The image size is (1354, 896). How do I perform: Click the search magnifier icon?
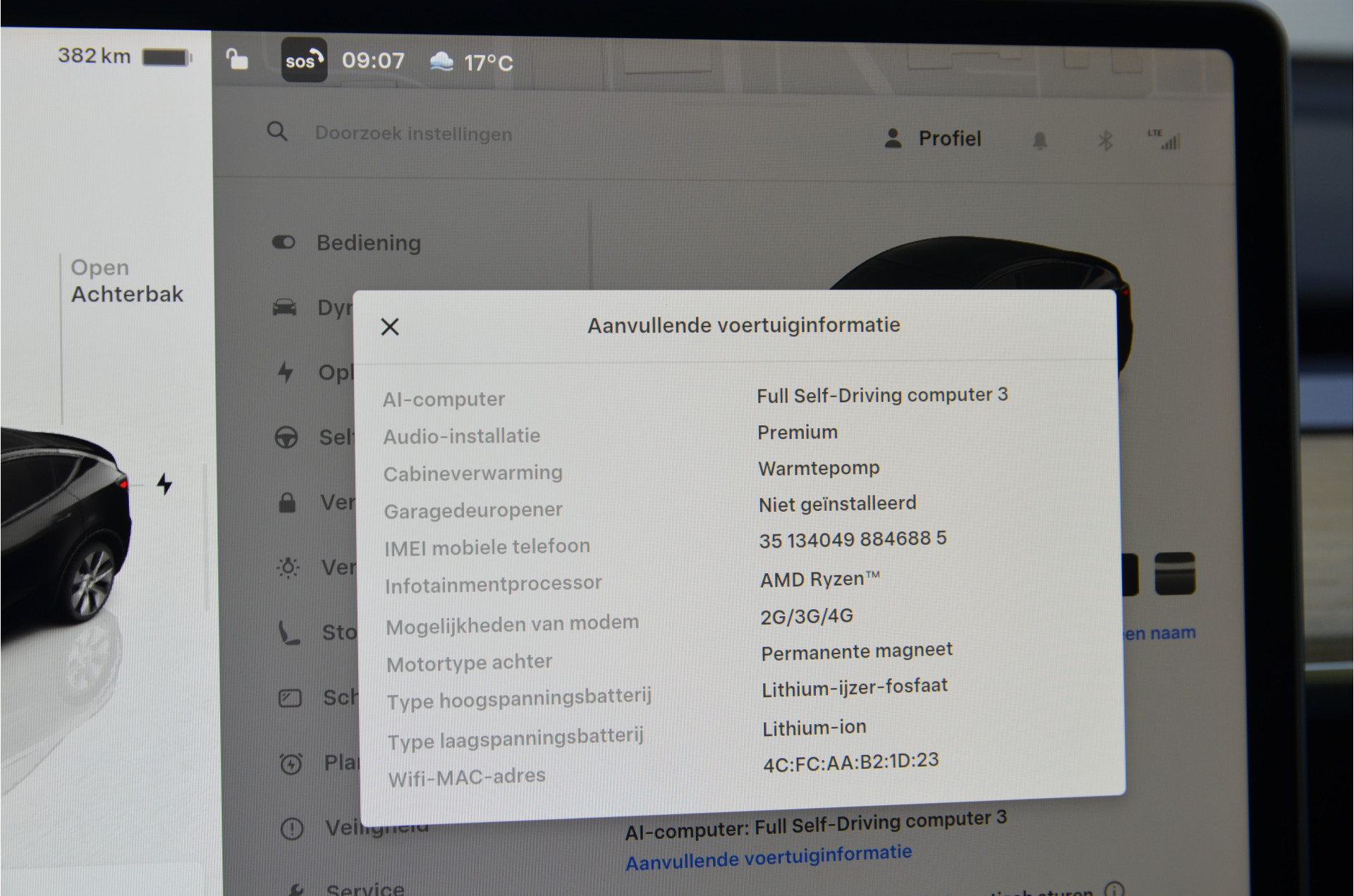click(277, 131)
